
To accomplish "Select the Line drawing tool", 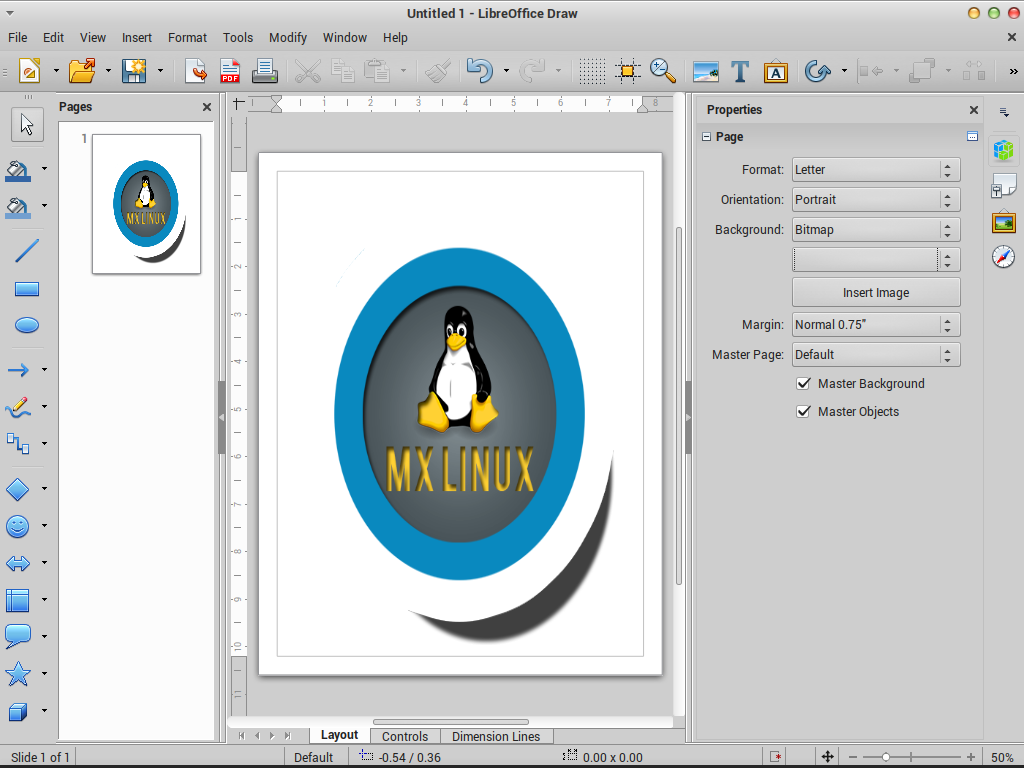I will click(27, 251).
